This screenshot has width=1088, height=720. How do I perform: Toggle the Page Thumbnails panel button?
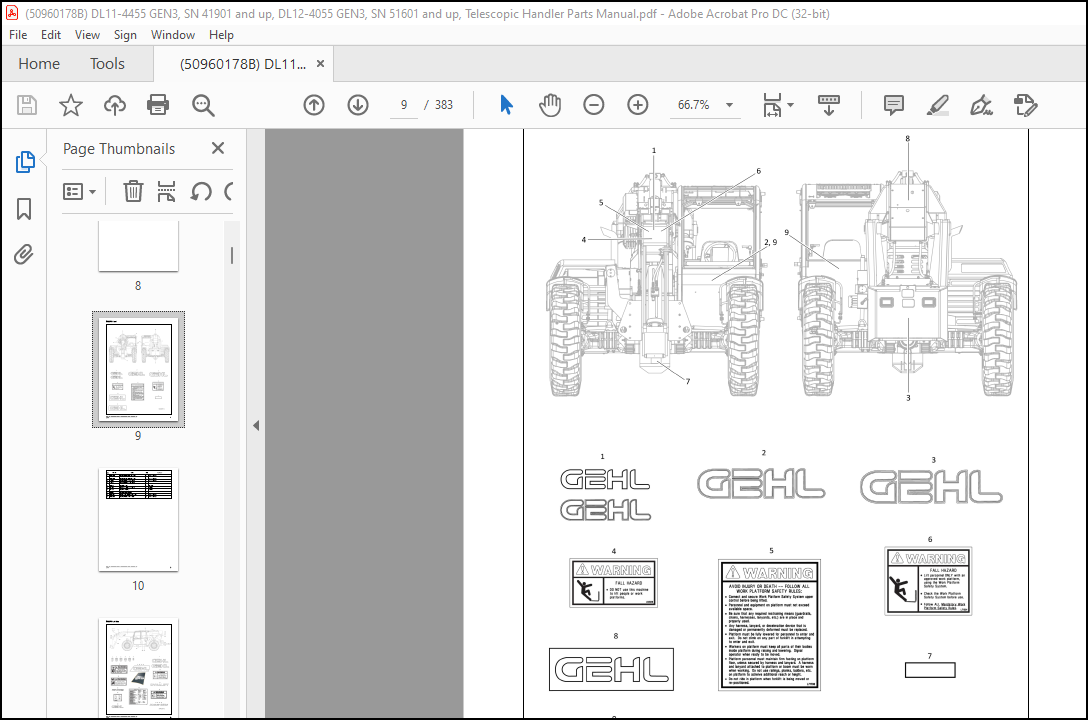[24, 162]
